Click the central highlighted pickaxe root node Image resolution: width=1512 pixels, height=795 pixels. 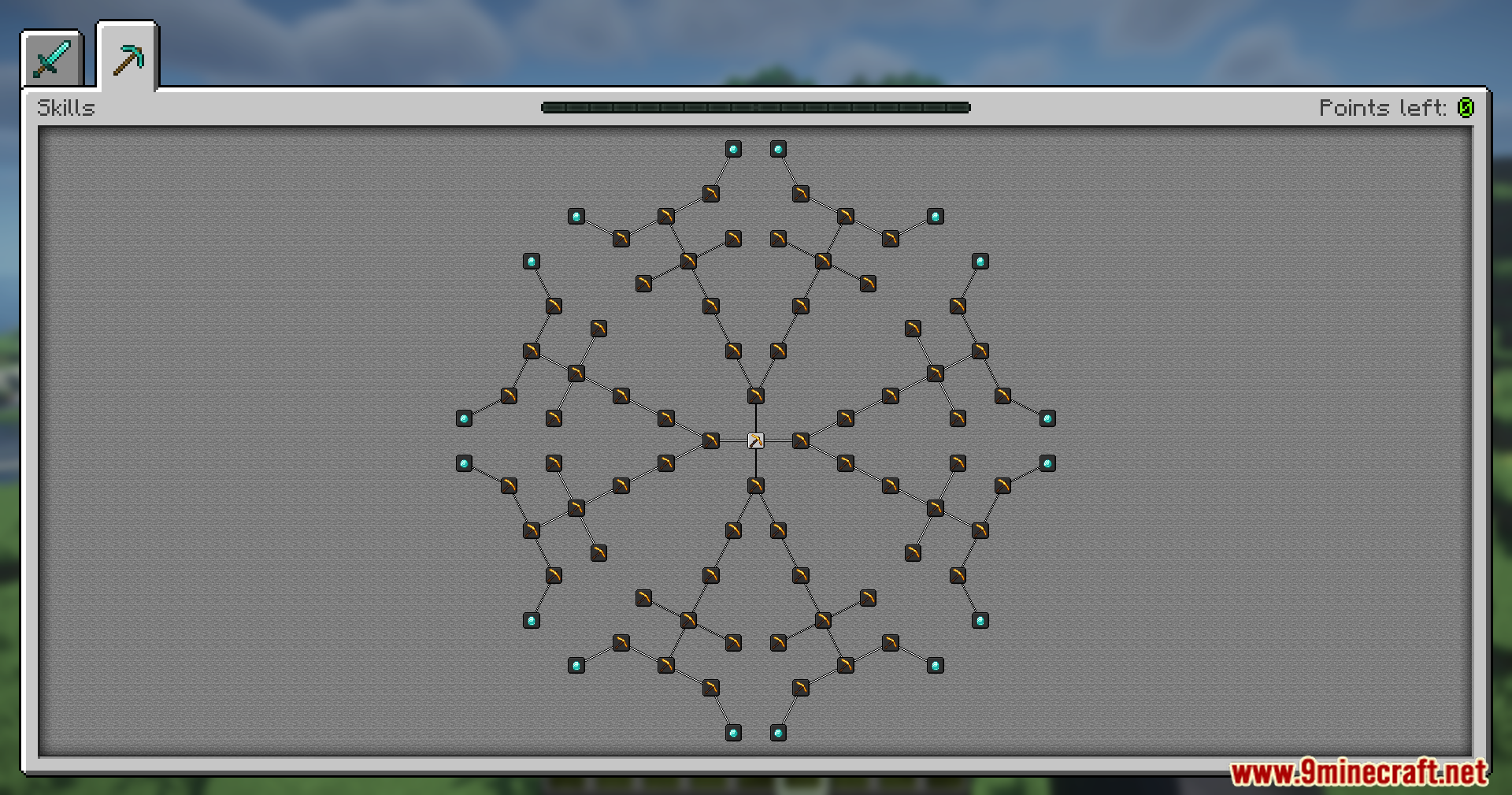(x=755, y=440)
